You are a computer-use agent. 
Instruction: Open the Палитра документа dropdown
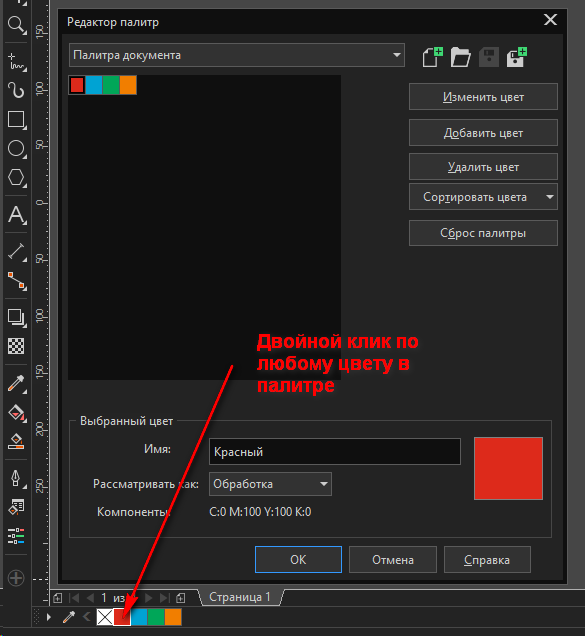(237, 55)
